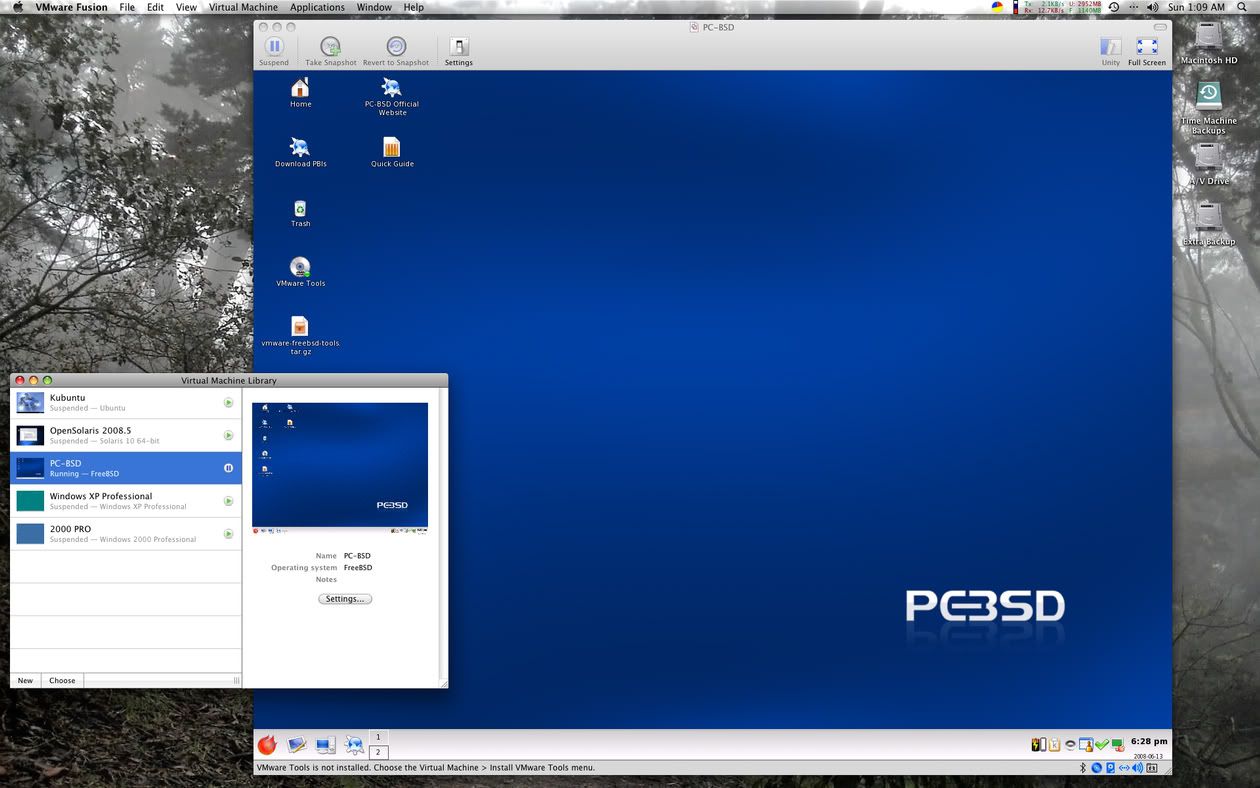Resume the 2000 PRO VM with play button

tap(228, 534)
